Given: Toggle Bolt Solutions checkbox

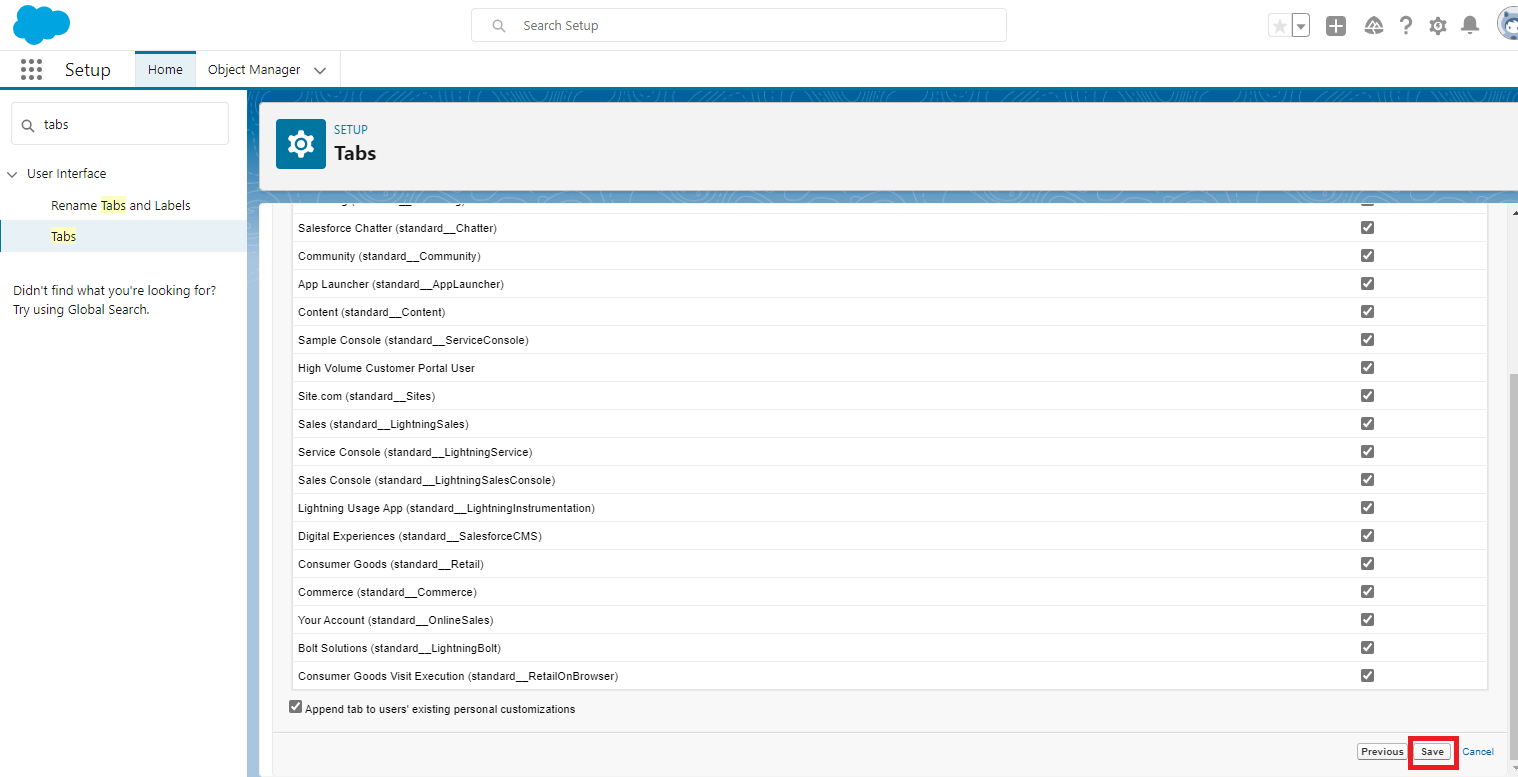Looking at the screenshot, I should (x=1367, y=647).
